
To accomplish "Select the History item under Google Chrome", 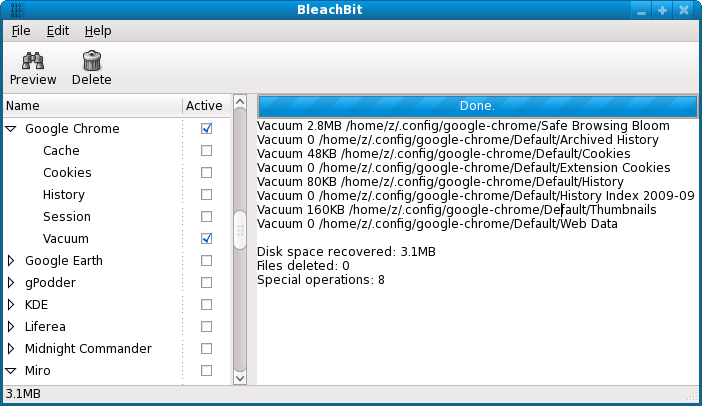I will pos(64,195).
